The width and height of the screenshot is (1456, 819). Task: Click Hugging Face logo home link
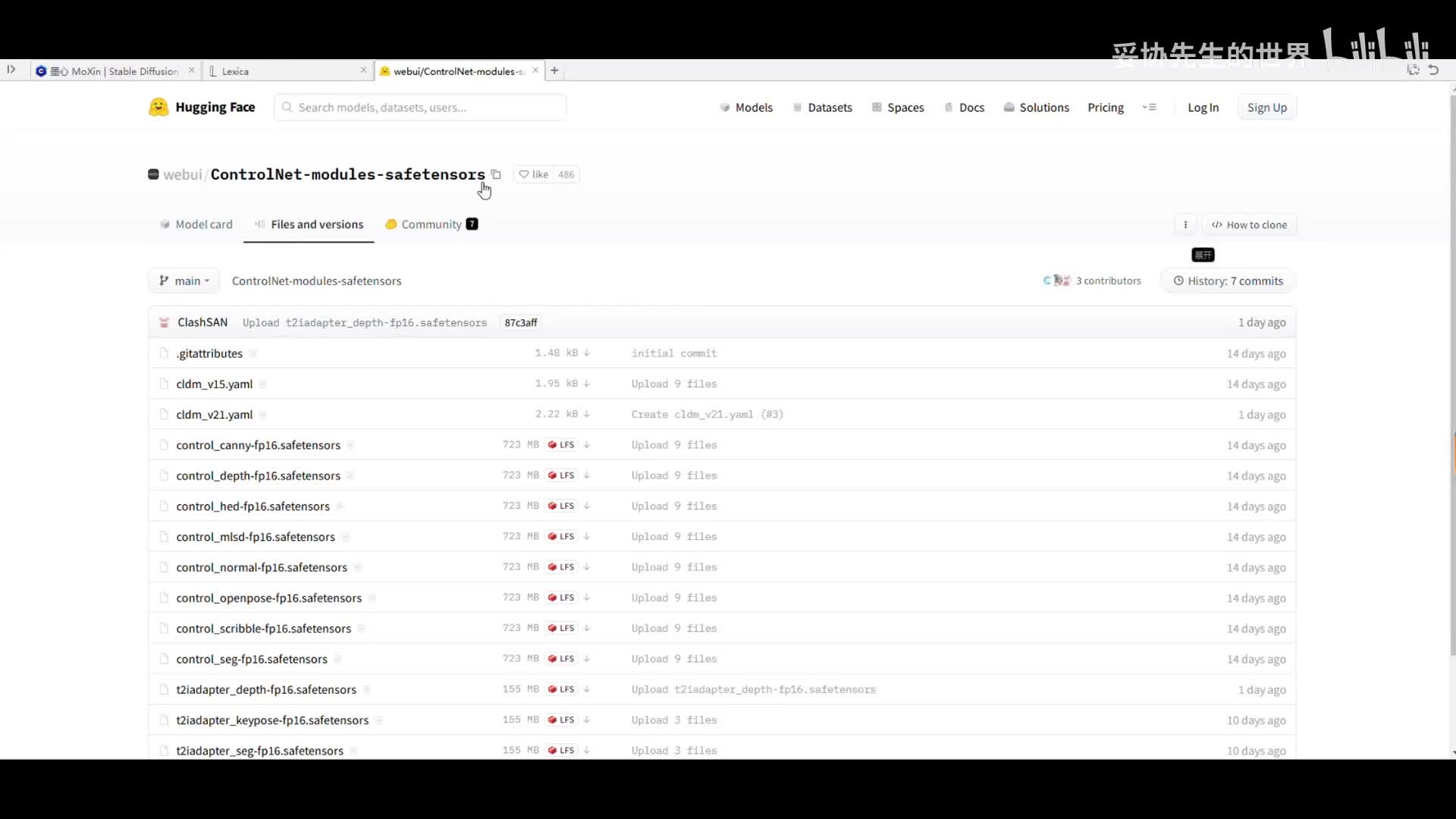point(202,107)
